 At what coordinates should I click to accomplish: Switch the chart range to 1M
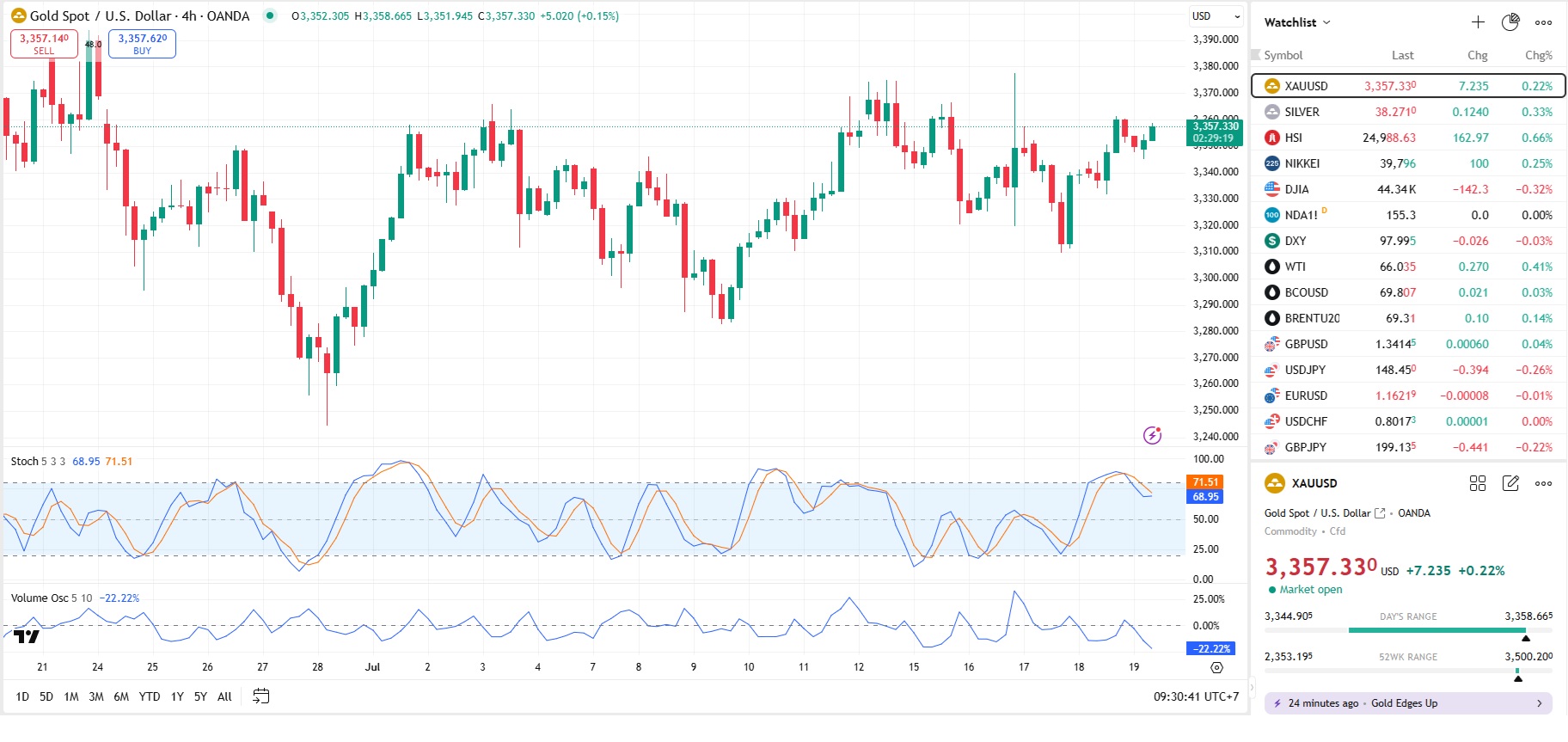pyautogui.click(x=71, y=696)
